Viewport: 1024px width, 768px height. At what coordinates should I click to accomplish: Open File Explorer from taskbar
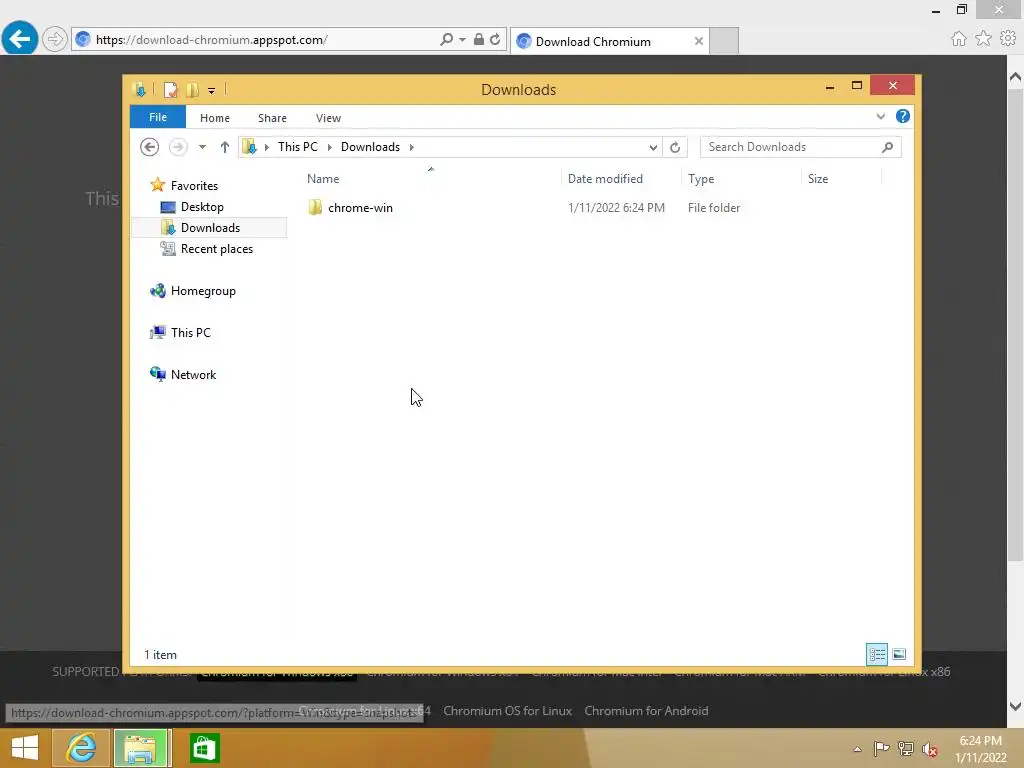pos(140,748)
